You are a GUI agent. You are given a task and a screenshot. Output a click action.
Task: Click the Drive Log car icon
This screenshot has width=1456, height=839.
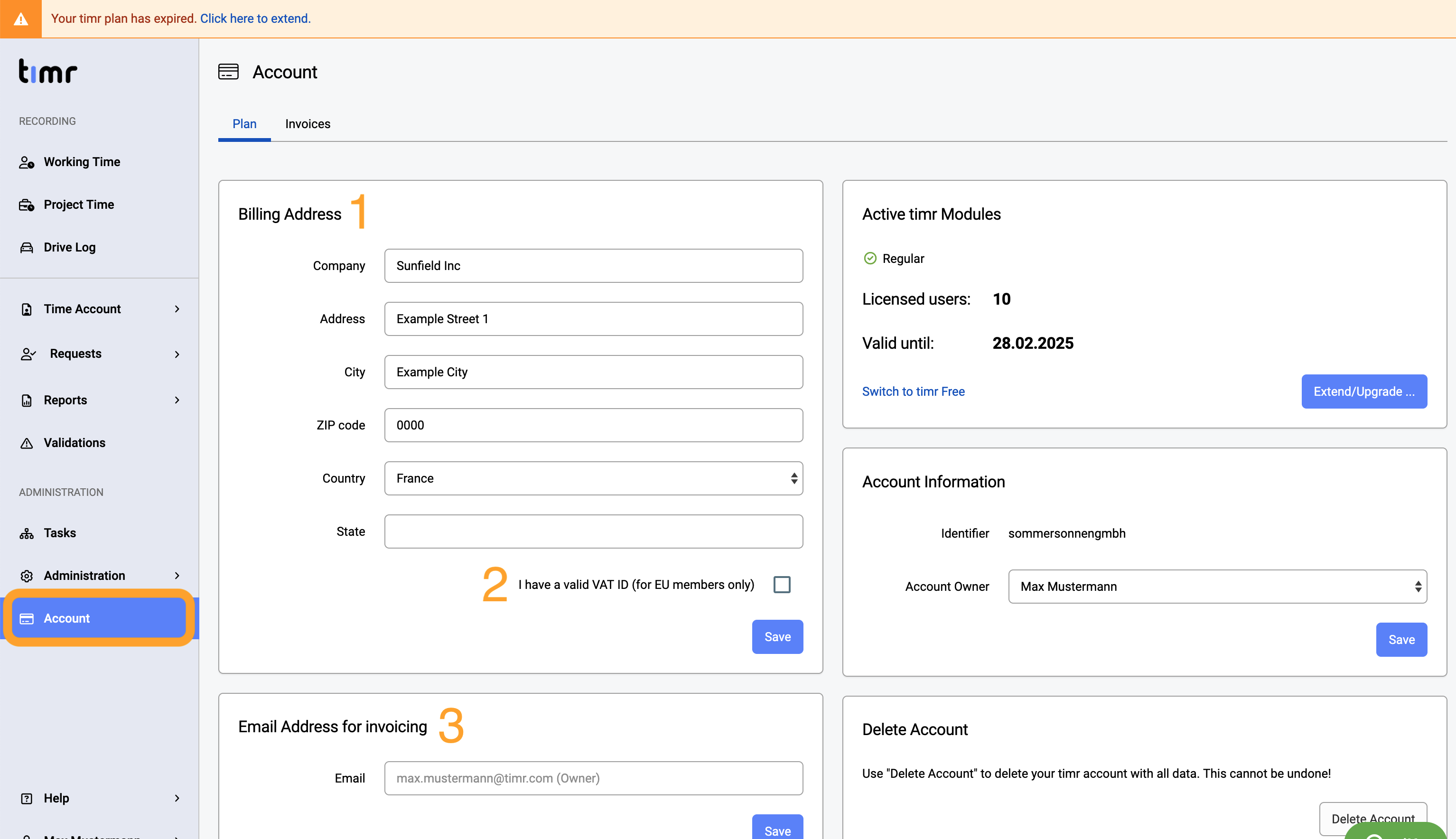[x=27, y=247]
